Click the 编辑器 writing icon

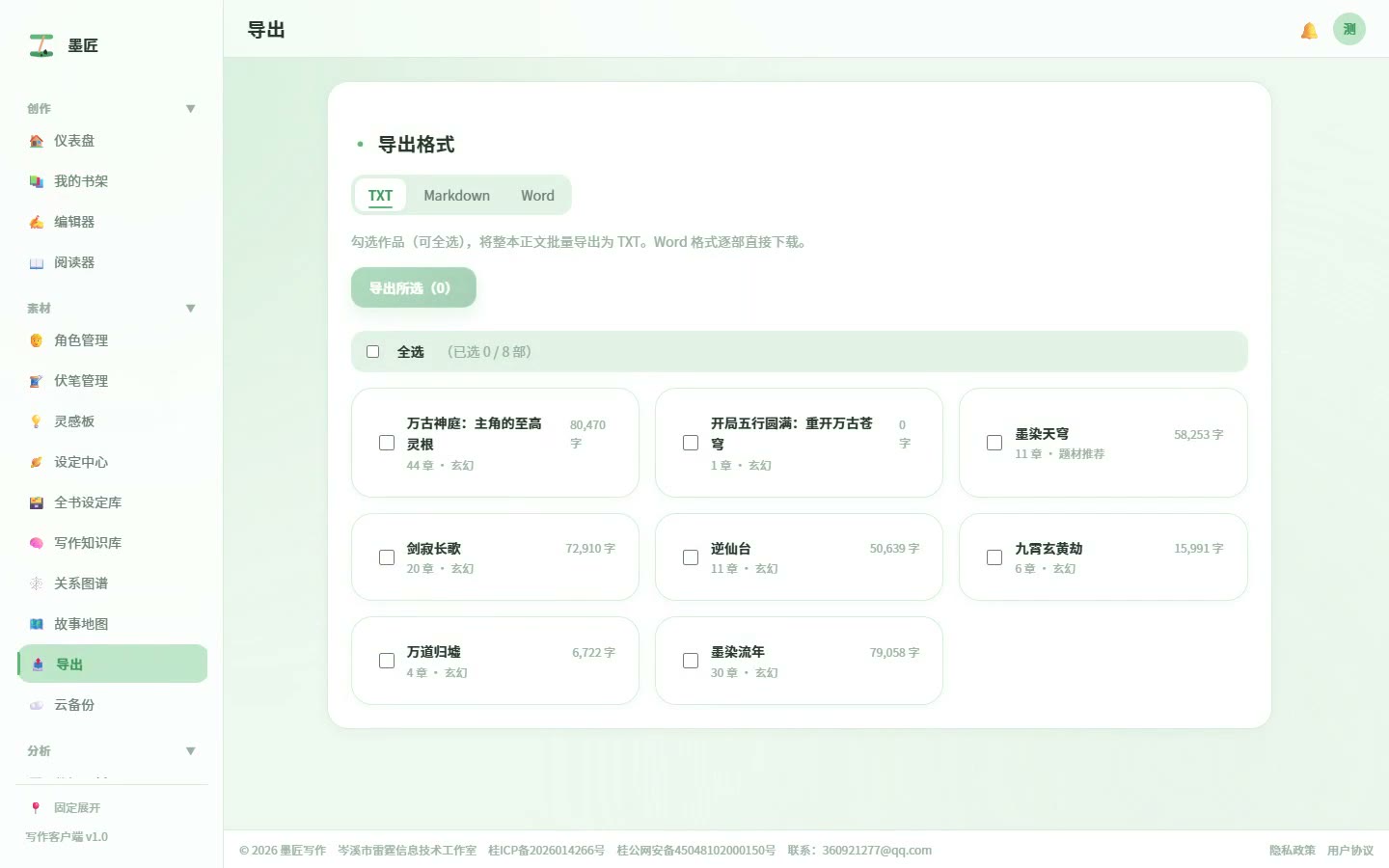pos(37,222)
